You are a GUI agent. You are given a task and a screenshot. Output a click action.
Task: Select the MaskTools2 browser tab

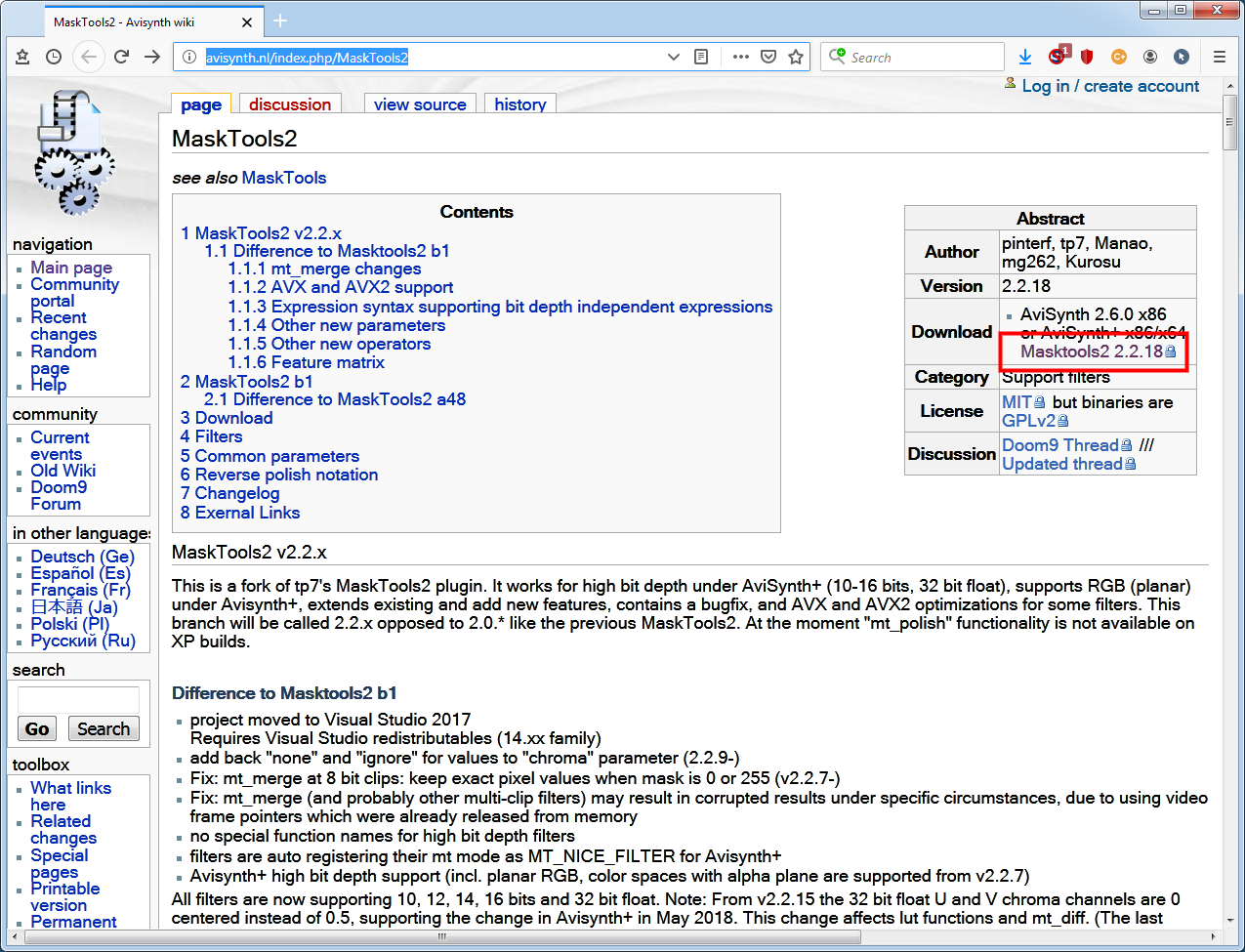[153, 21]
